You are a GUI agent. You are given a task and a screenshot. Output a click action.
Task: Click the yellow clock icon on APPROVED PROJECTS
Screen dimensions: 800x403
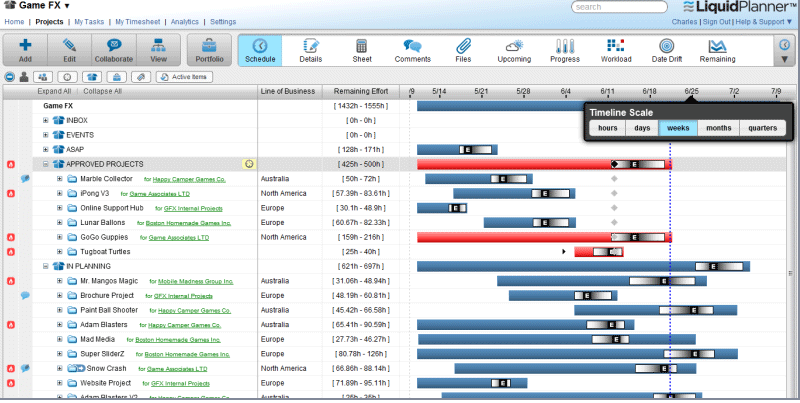tap(249, 164)
